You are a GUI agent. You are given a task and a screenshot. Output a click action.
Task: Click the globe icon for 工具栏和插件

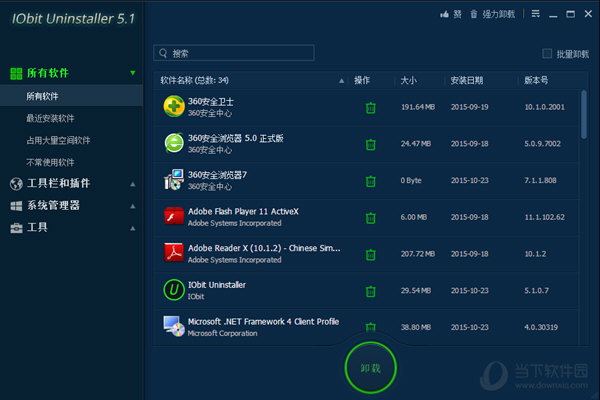(x=16, y=184)
